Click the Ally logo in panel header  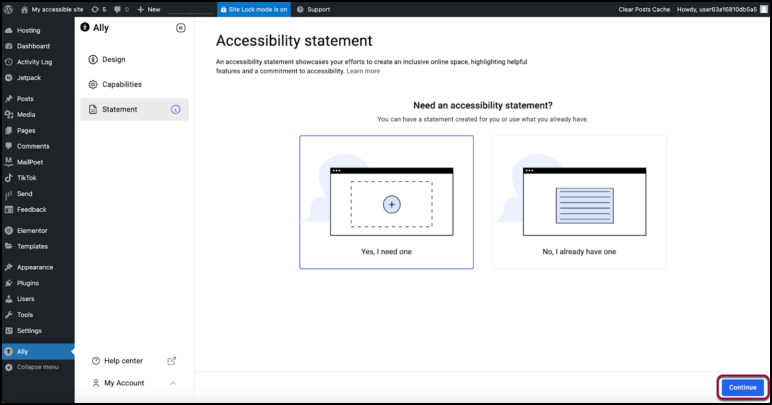coord(85,28)
